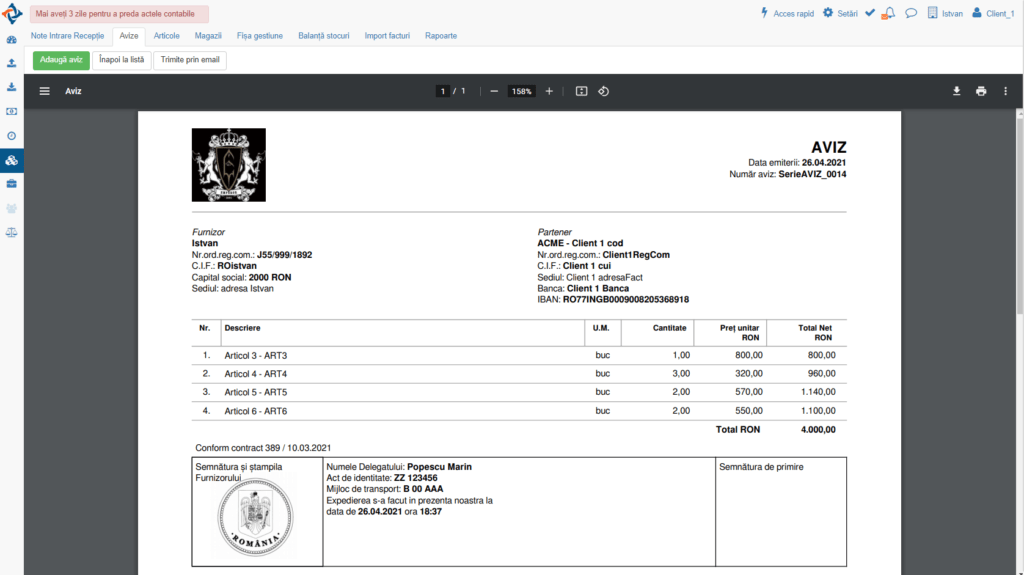Viewport: 1024px width, 575px height.
Task: Click the AVIZ heading in document
Action: 828,148
